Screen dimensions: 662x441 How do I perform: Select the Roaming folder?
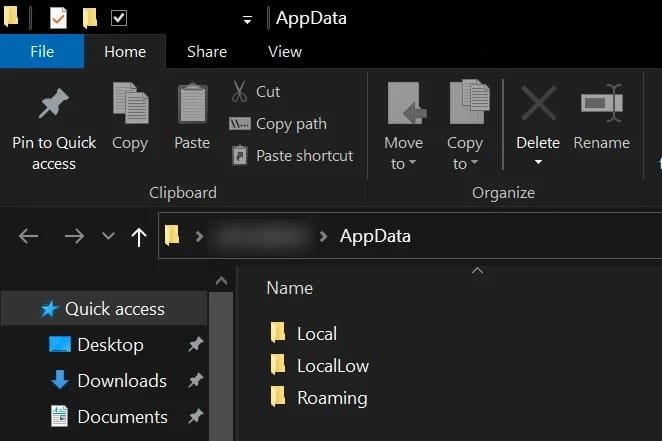(x=332, y=398)
